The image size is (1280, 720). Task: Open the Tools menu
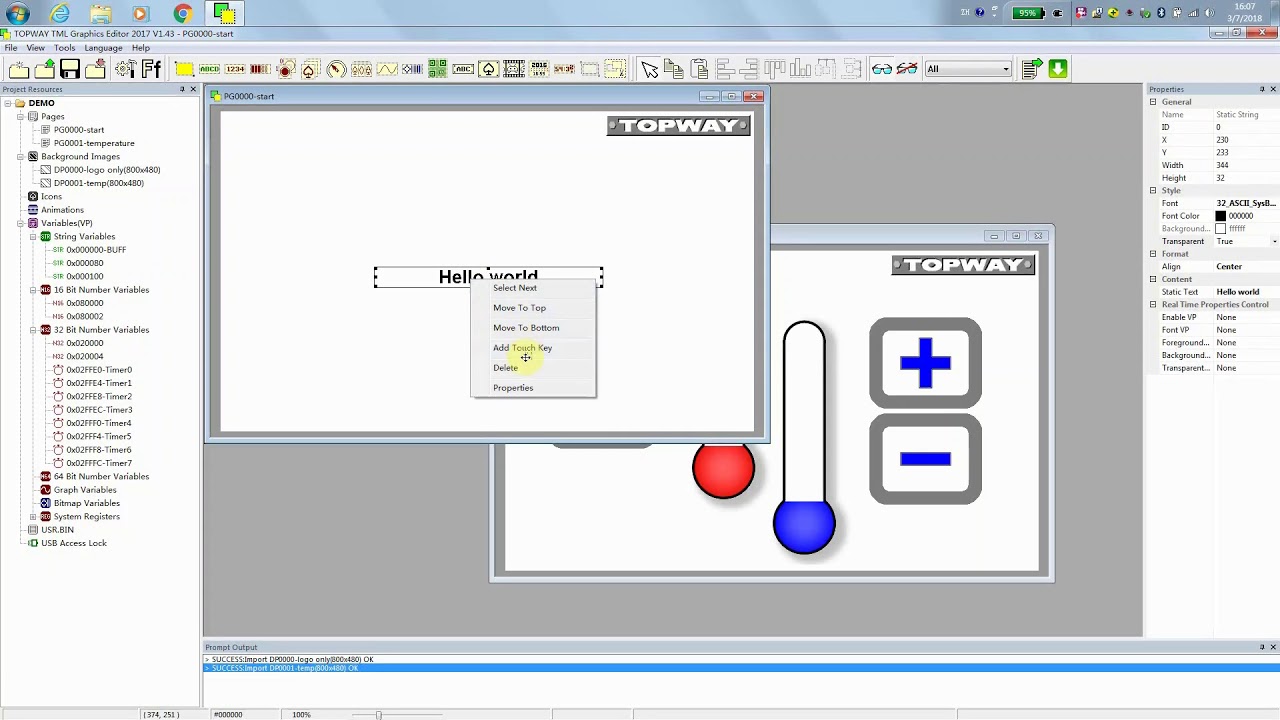(x=64, y=48)
